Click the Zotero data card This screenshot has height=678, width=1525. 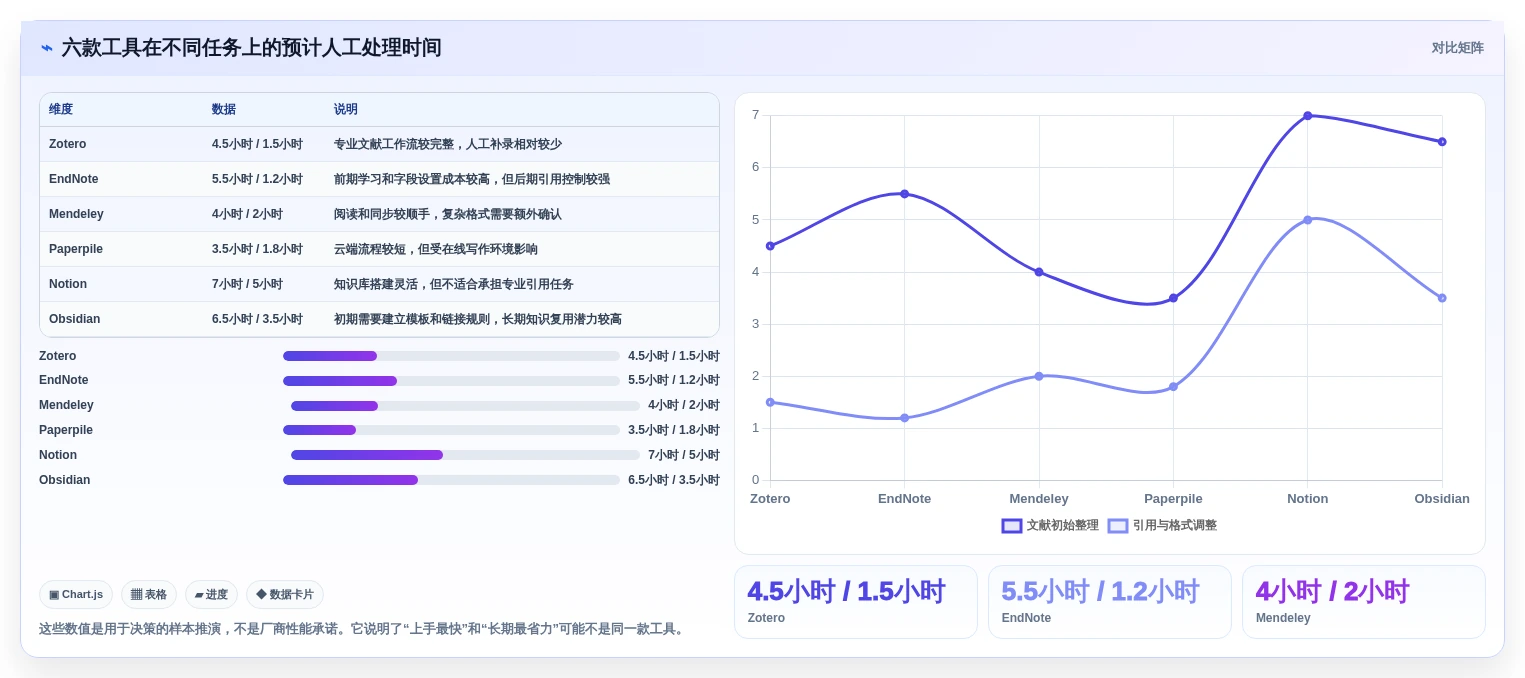856,602
